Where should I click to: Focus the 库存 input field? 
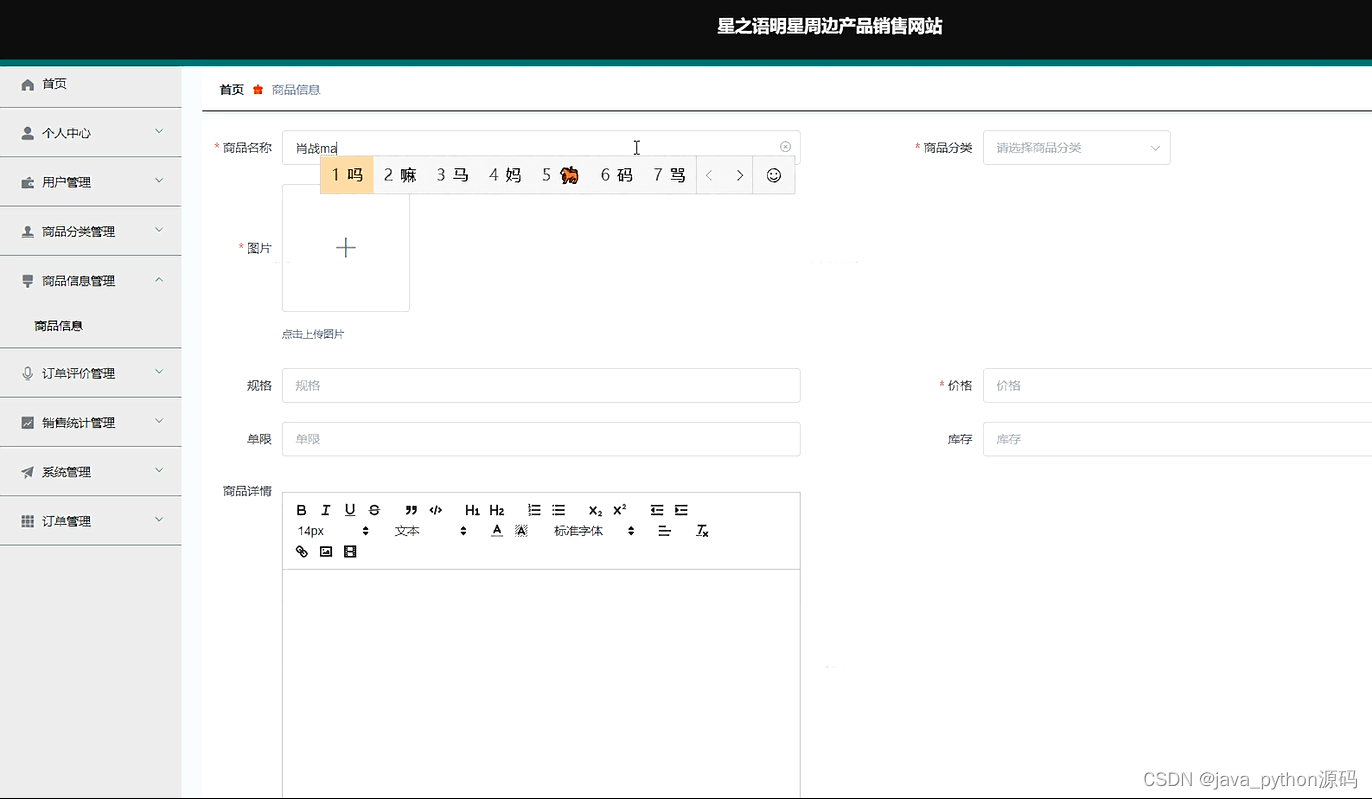click(x=1177, y=439)
